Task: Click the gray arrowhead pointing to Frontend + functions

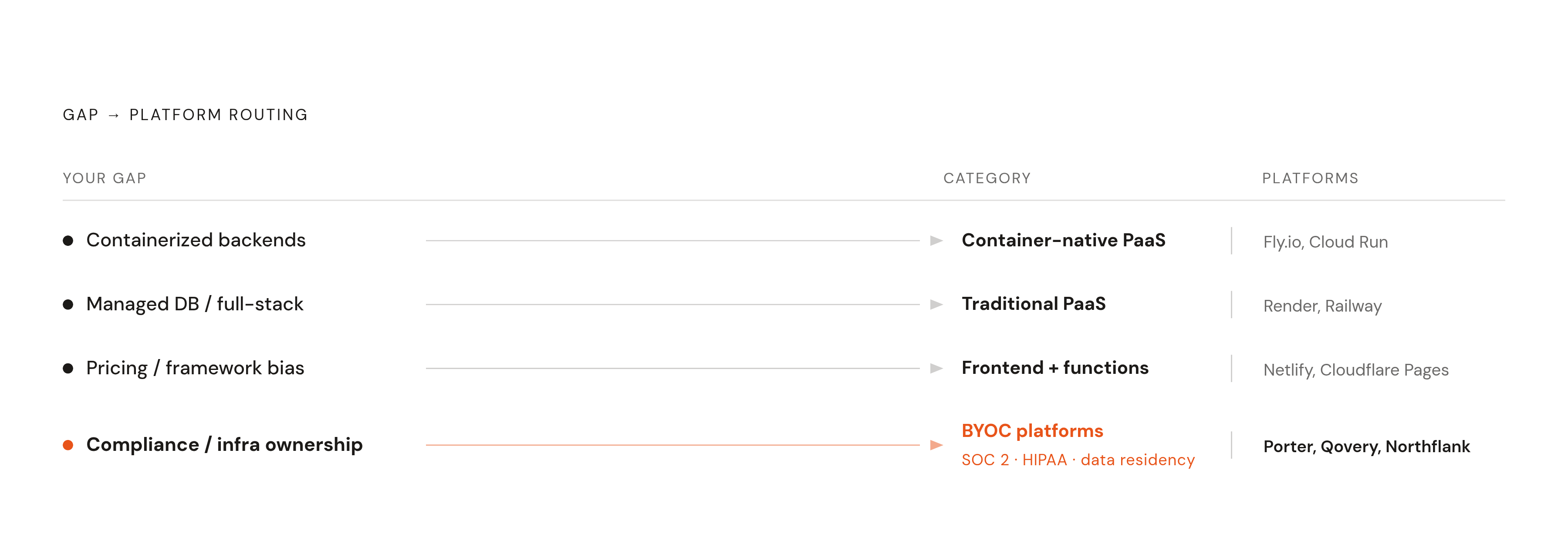Action: point(936,369)
